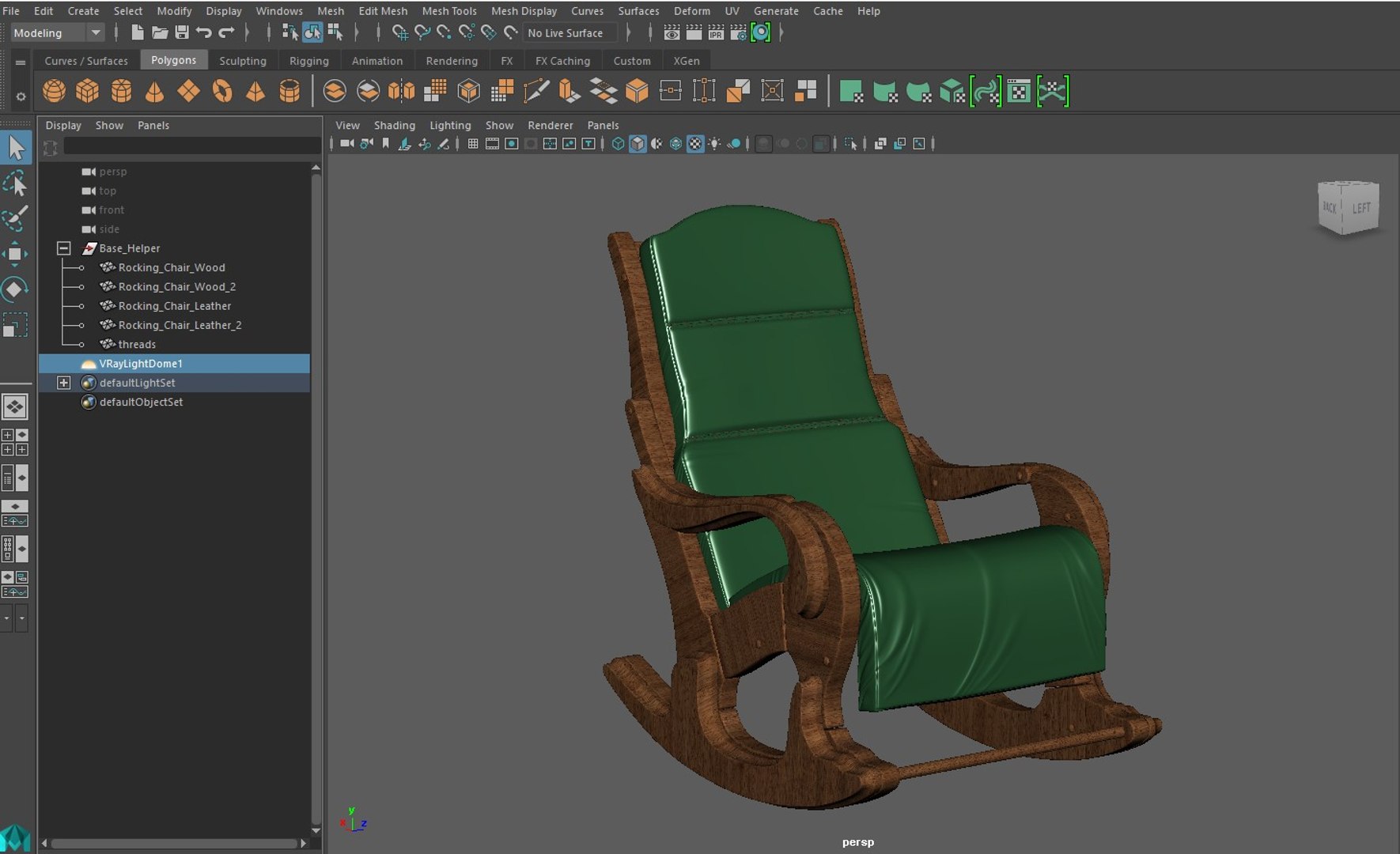
Task: Select the persp camera in Outliner
Action: 112,172
